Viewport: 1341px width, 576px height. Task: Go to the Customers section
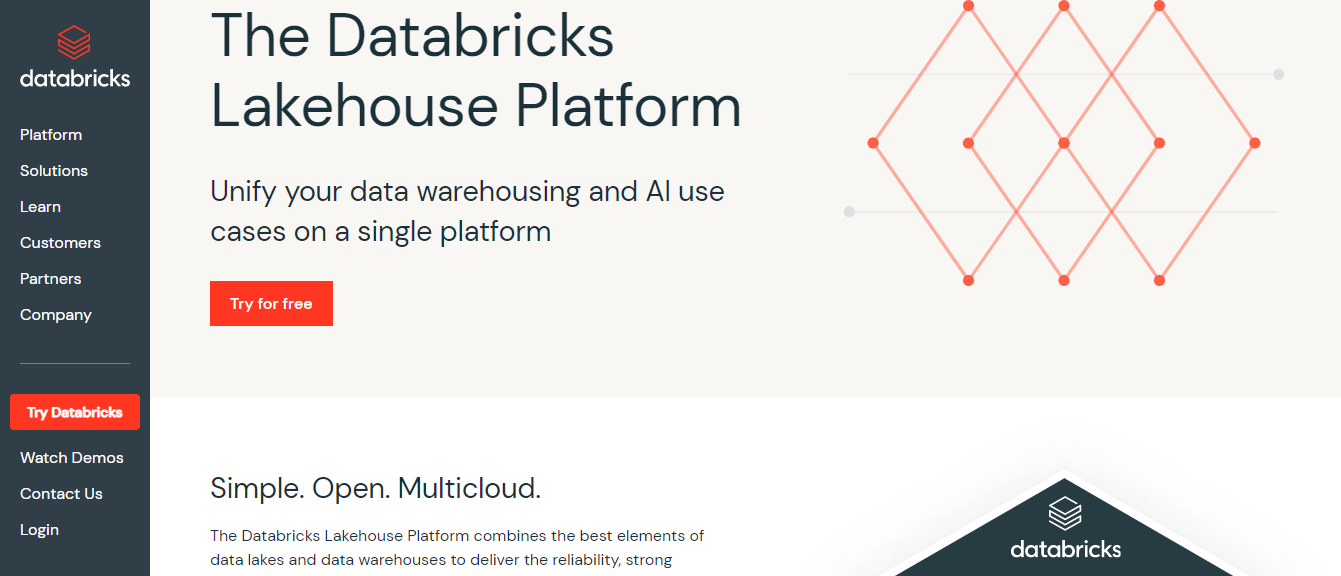(60, 243)
